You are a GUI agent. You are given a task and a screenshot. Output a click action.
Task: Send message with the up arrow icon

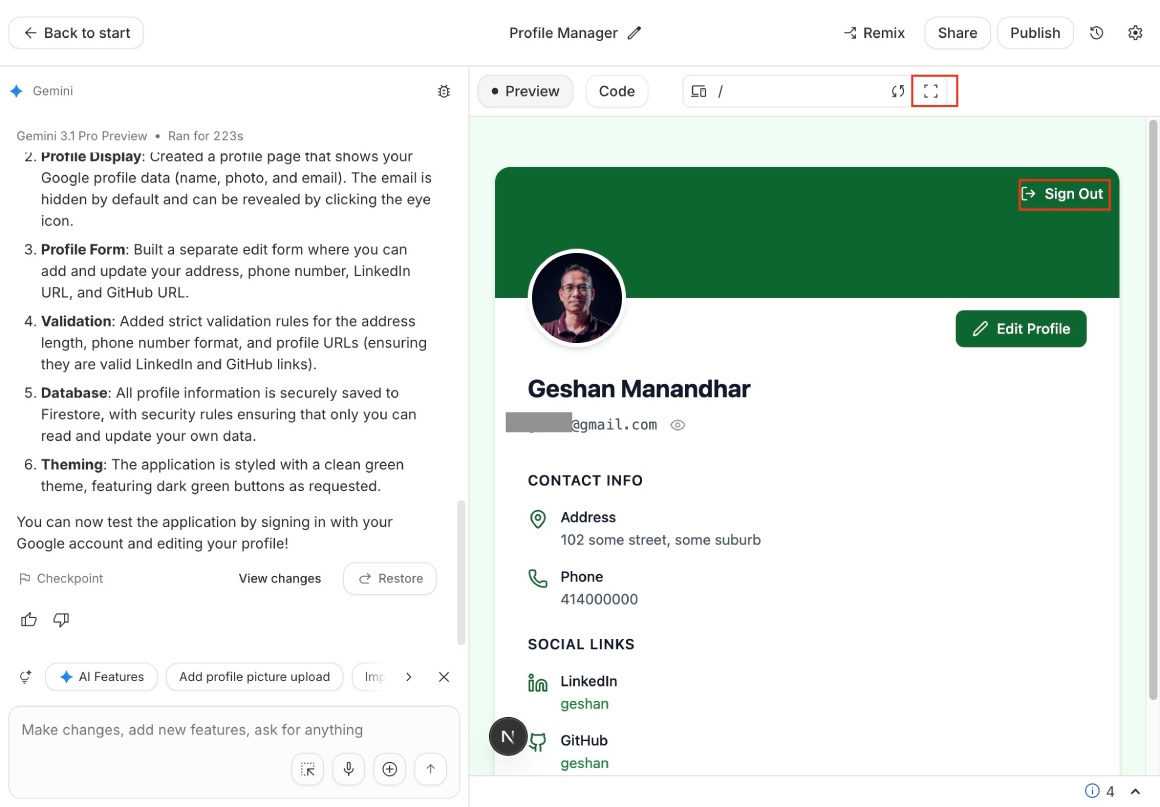pyautogui.click(x=430, y=769)
